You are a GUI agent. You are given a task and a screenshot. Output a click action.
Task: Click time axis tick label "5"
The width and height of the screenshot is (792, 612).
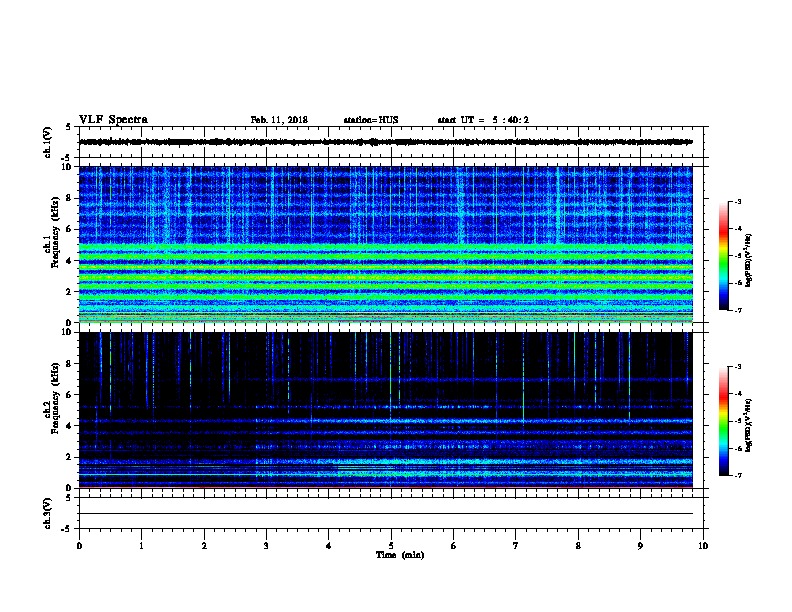[391, 546]
